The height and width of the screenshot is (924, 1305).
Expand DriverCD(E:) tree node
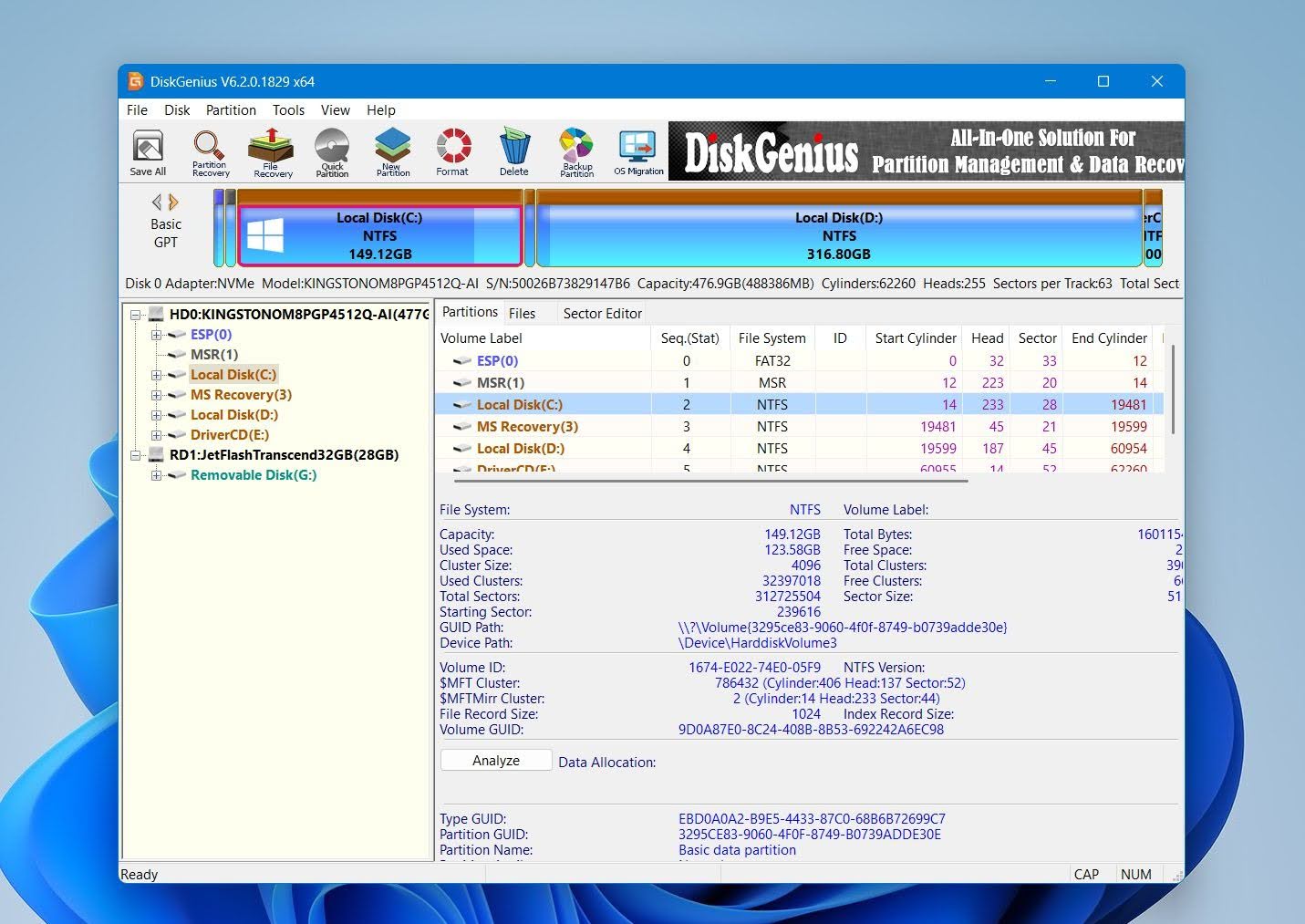[x=156, y=435]
